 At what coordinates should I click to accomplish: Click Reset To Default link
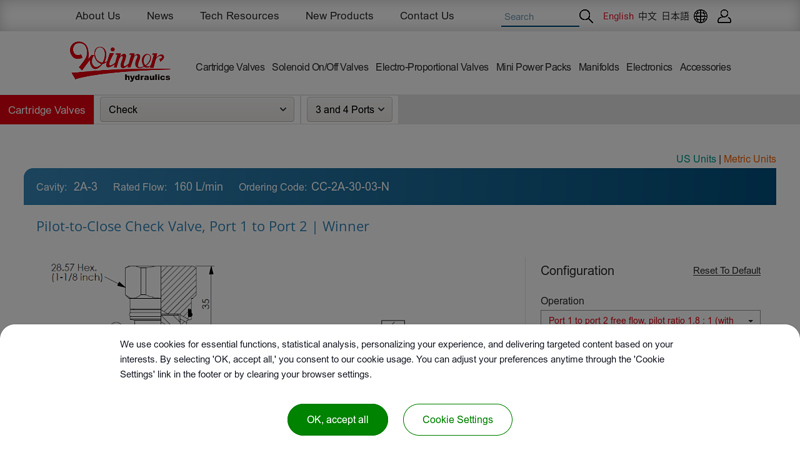click(726, 271)
